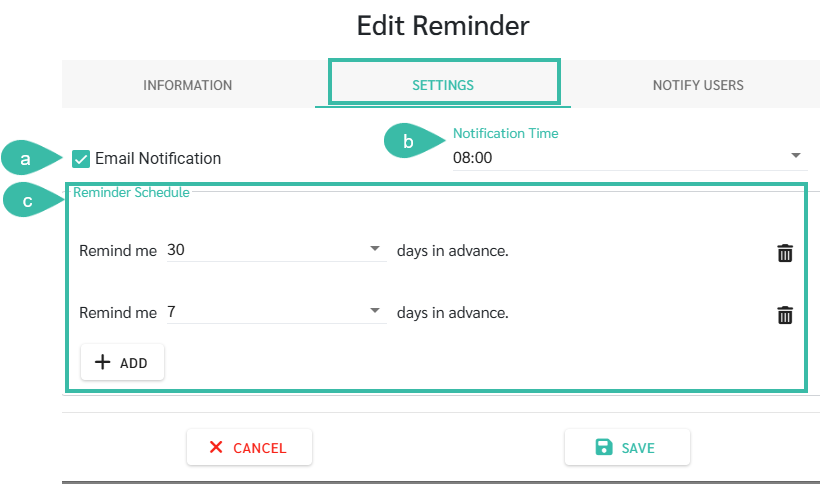Delete the 30 days reminder row
Viewport: 820px width, 484px height.
click(785, 253)
